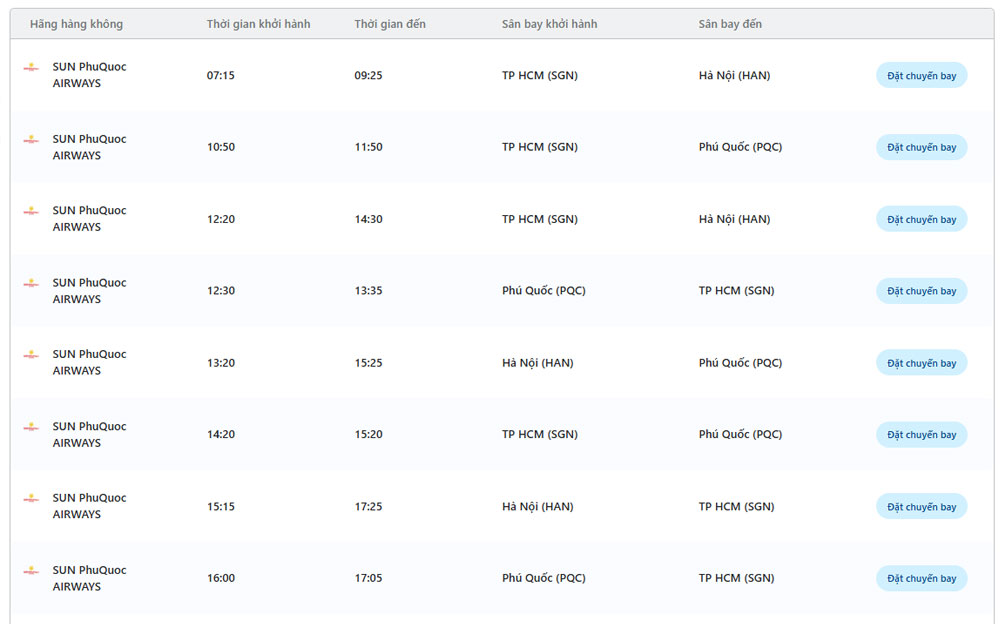
Task: Select Đặt chuyến bay for the 12:30 departure
Action: pyautogui.click(x=921, y=291)
